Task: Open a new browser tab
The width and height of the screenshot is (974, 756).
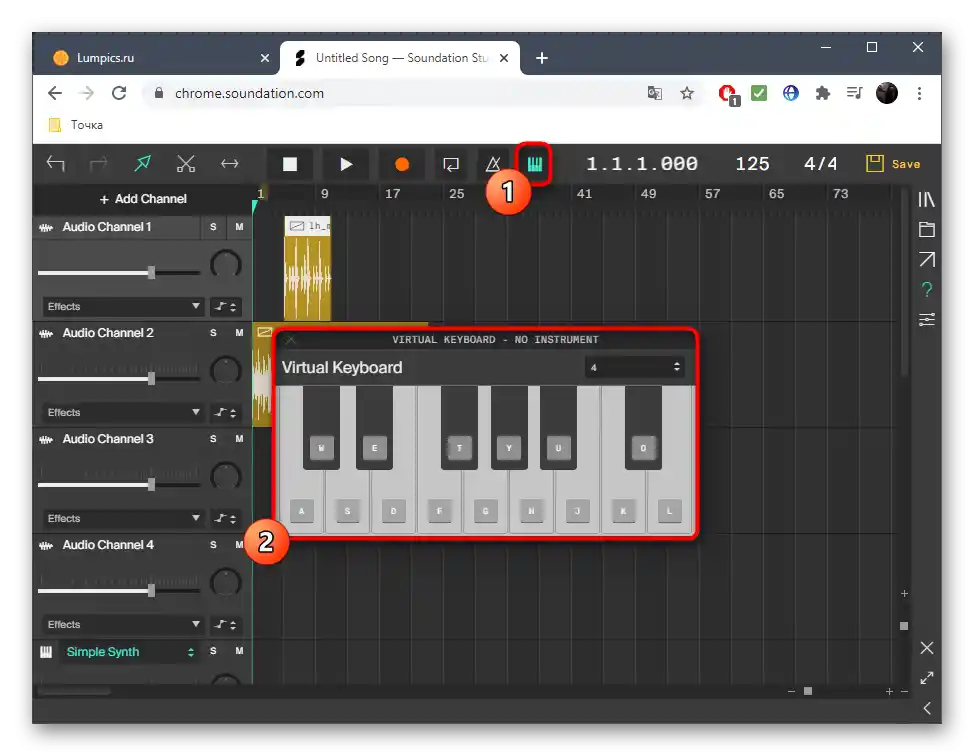Action: coord(542,58)
